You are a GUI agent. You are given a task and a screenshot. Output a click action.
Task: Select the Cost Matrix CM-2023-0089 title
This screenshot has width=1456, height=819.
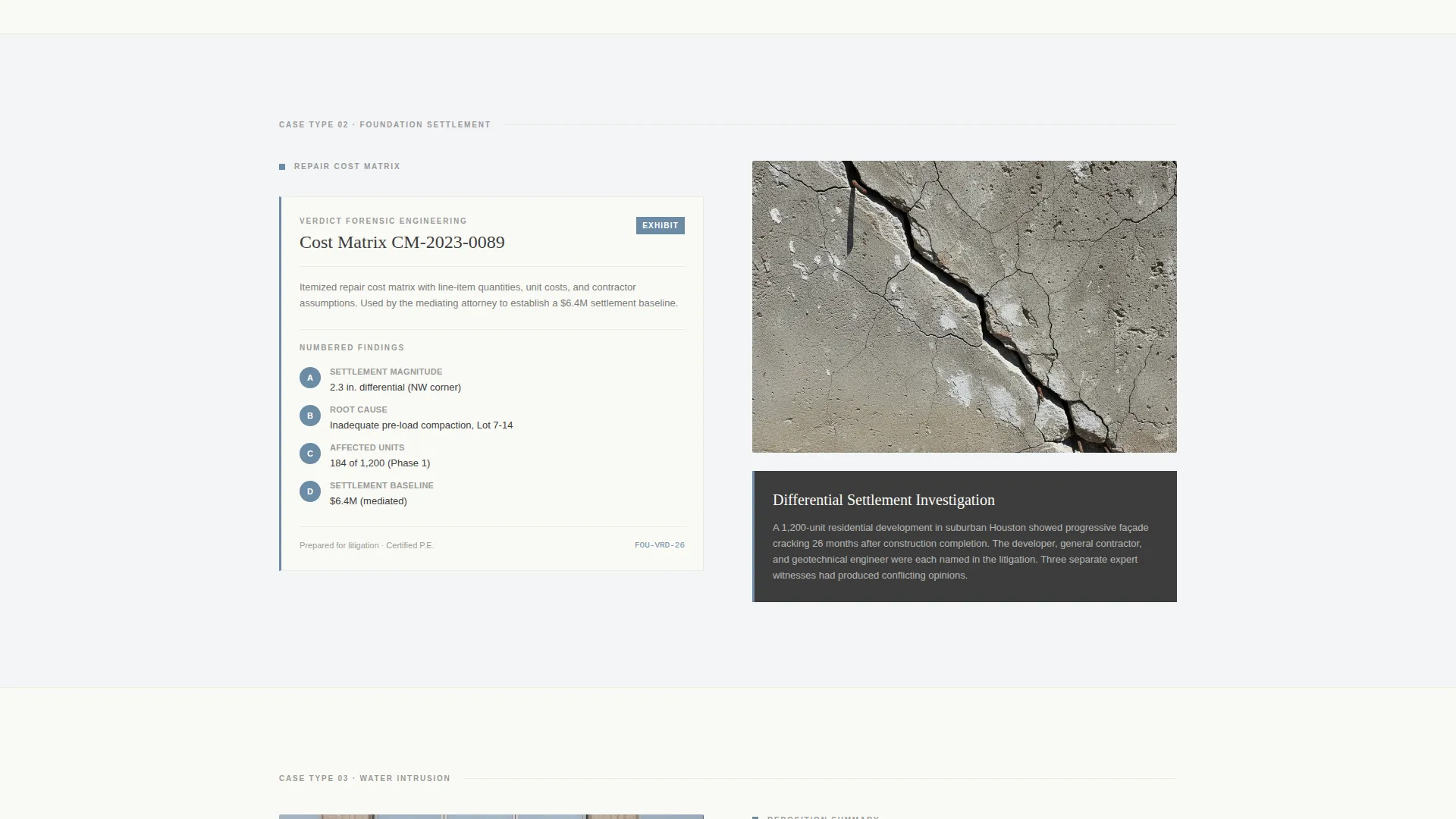402,243
